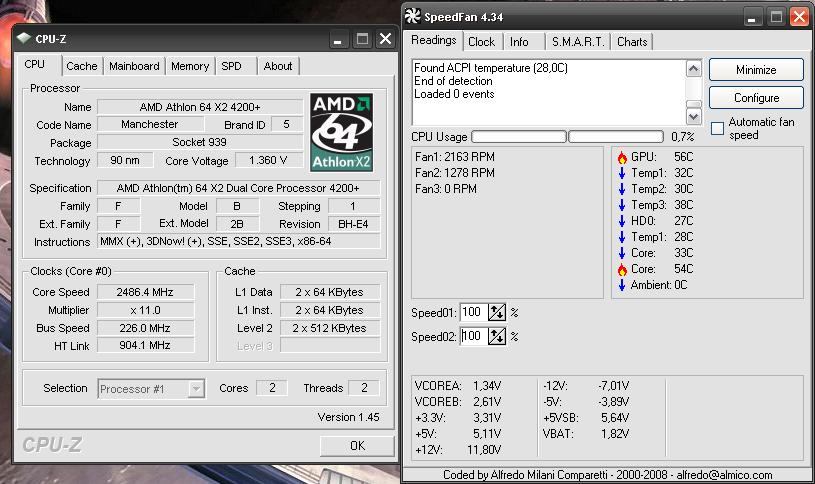Viewport: 815px width, 484px height.
Task: Click the HT Link 904.1 MHz value
Action: (x=145, y=345)
